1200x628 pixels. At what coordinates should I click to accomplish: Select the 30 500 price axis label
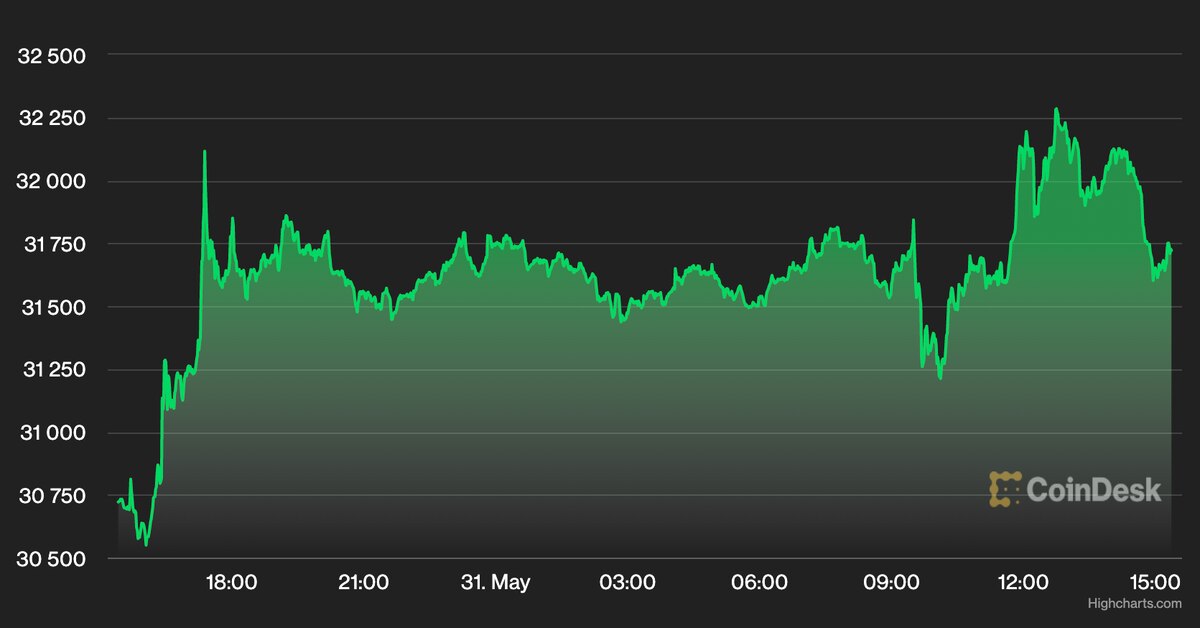click(x=52, y=559)
